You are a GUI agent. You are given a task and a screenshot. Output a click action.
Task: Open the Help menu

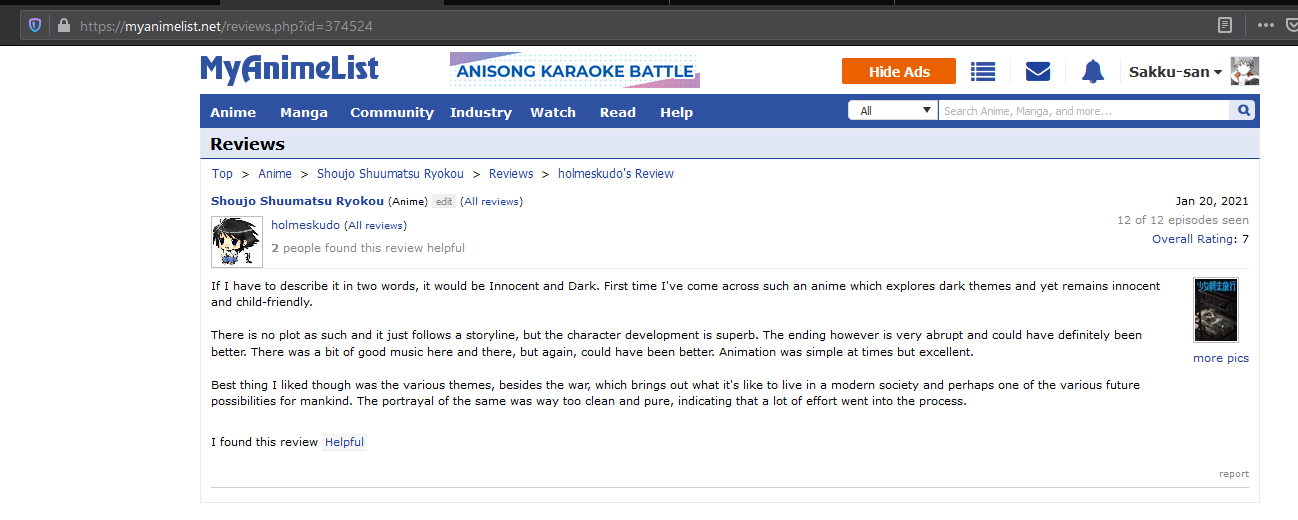[676, 112]
